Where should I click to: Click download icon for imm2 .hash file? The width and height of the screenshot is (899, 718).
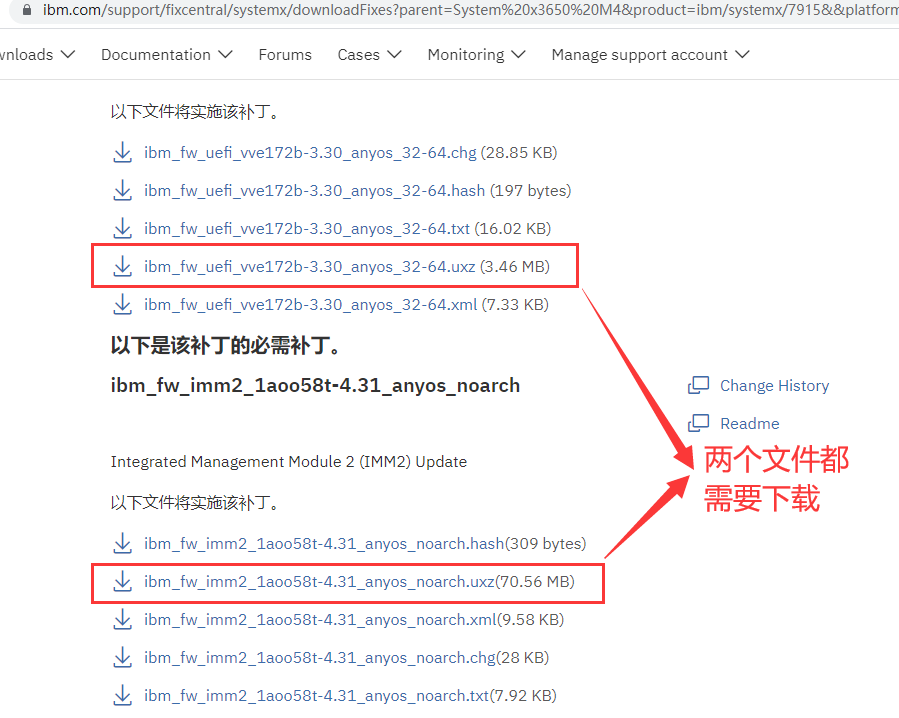pos(122,543)
